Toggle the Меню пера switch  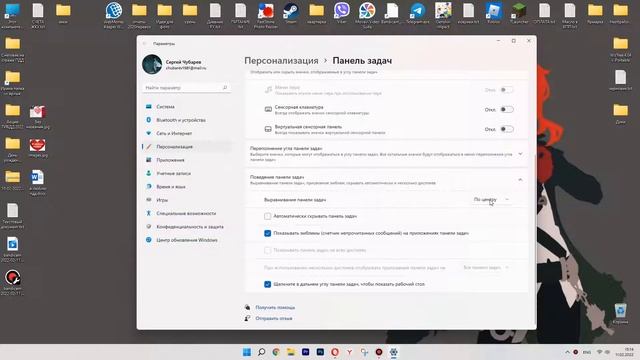tap(507, 90)
